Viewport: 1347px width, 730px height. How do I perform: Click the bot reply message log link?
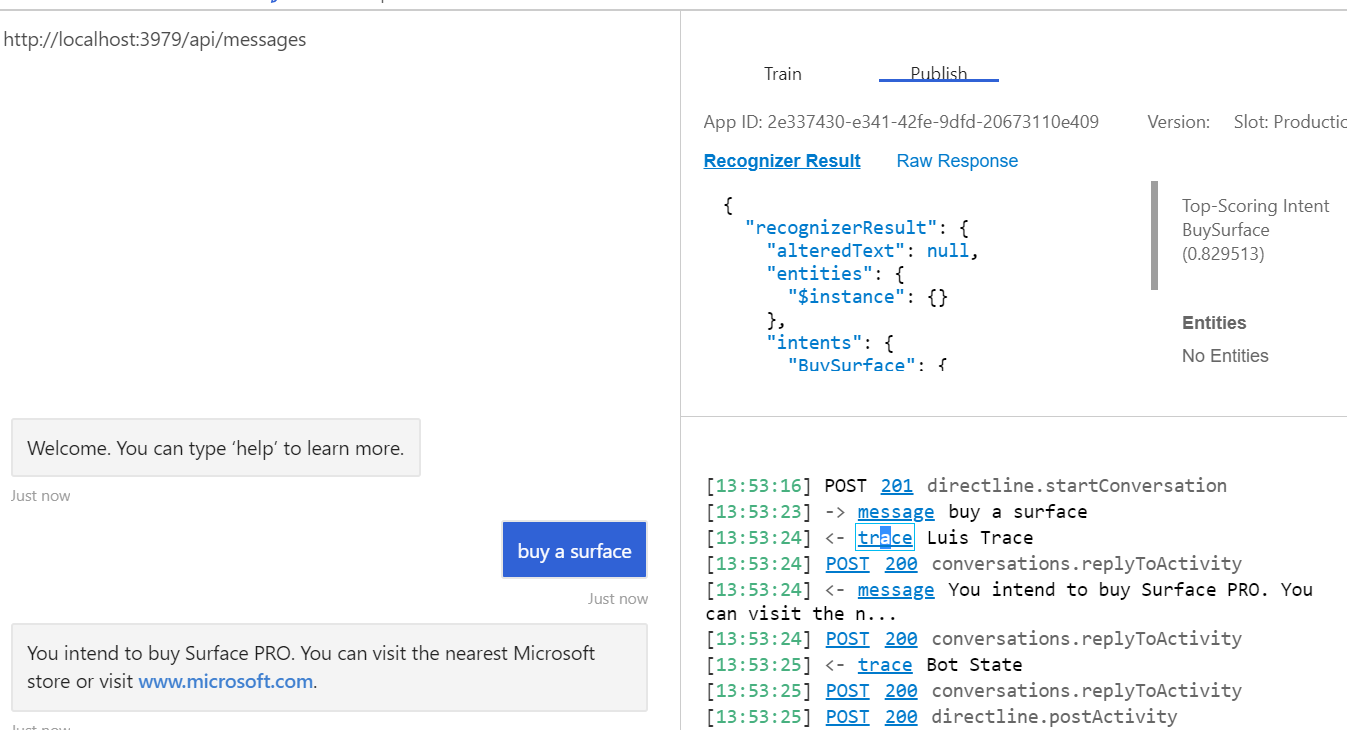(x=896, y=589)
